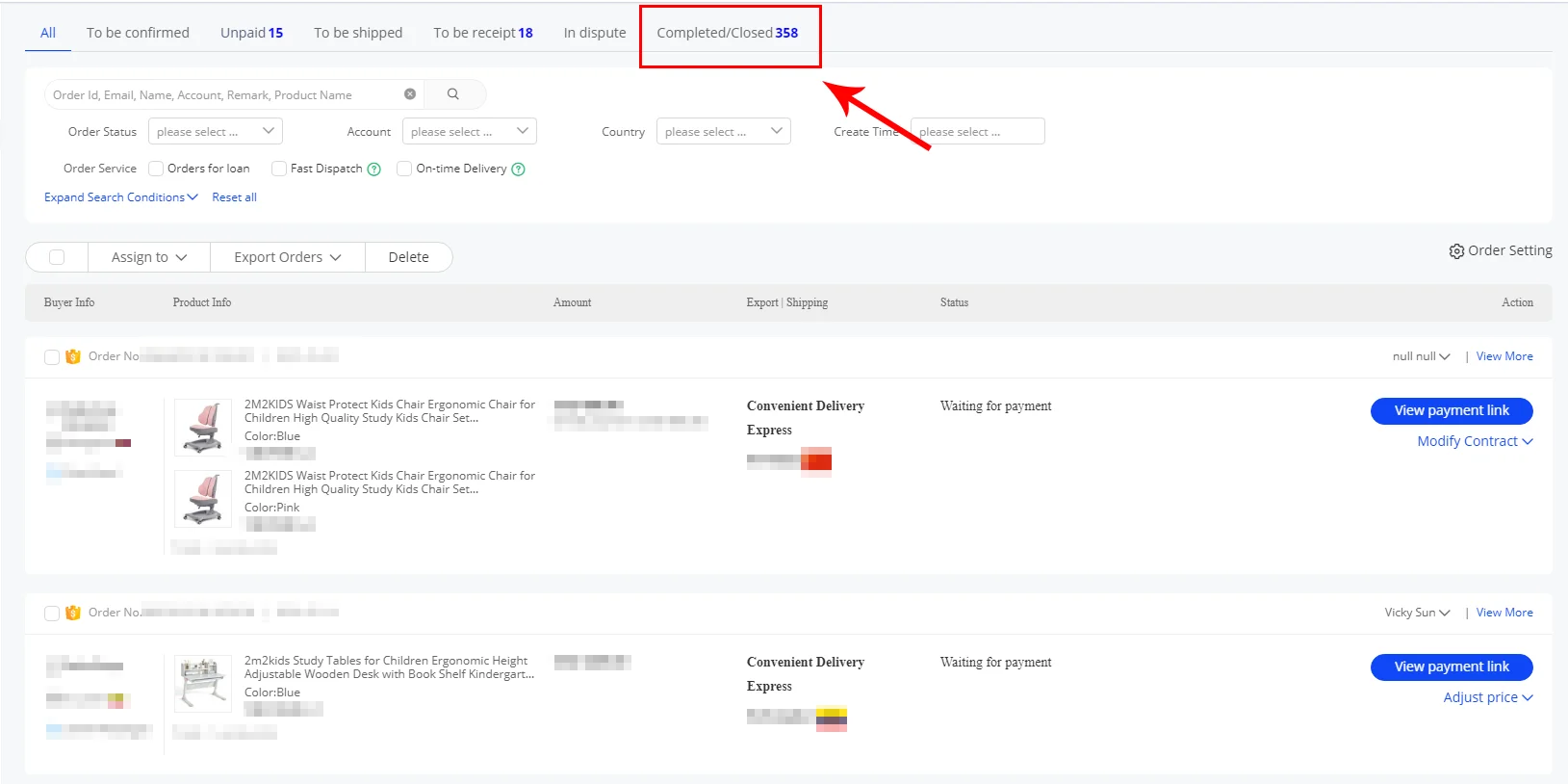
Task: Click the first View payment link button
Action: [x=1451, y=410]
